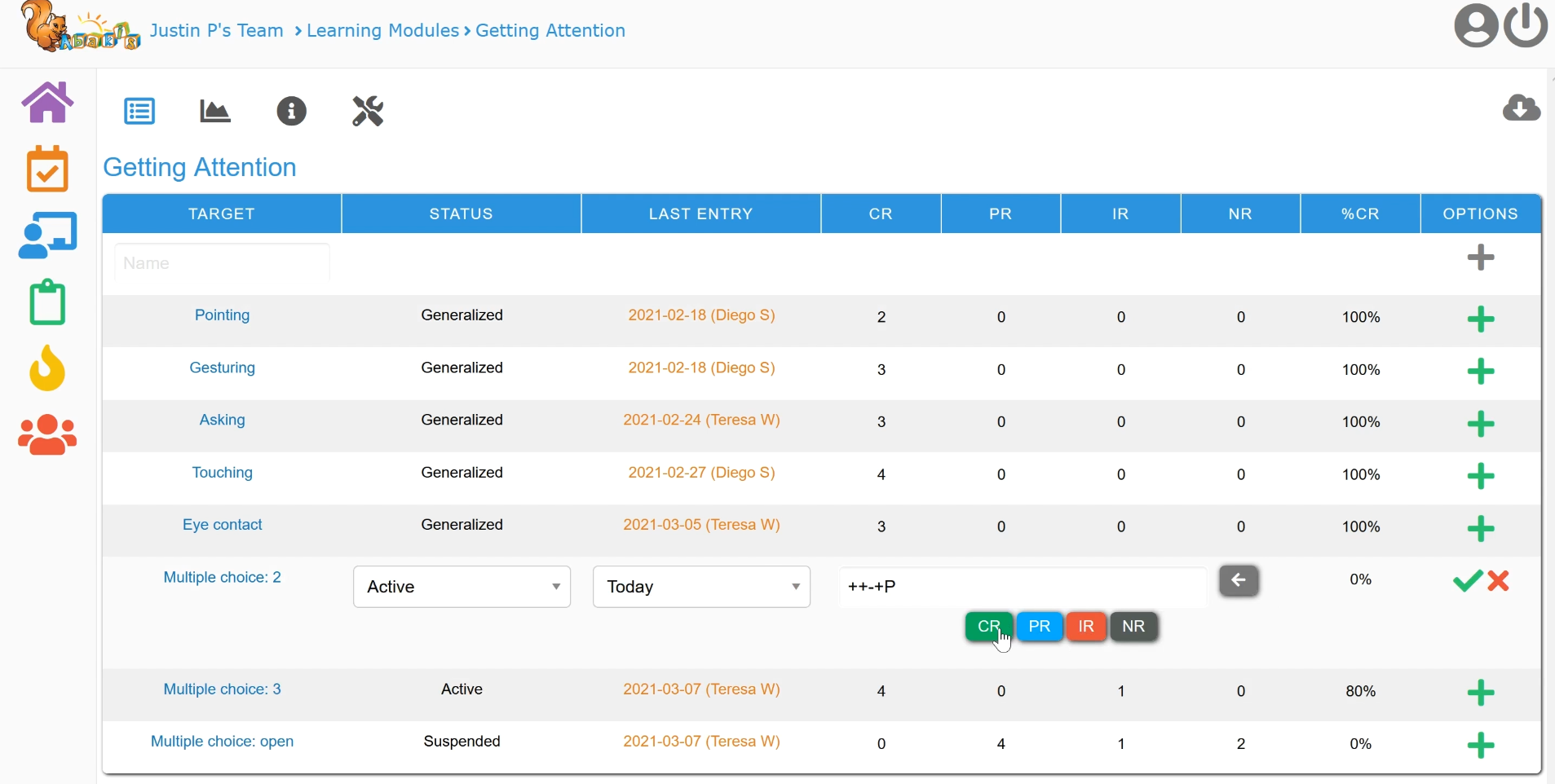1555x784 pixels.
Task: Open the Today date dropdown
Action: coord(702,587)
